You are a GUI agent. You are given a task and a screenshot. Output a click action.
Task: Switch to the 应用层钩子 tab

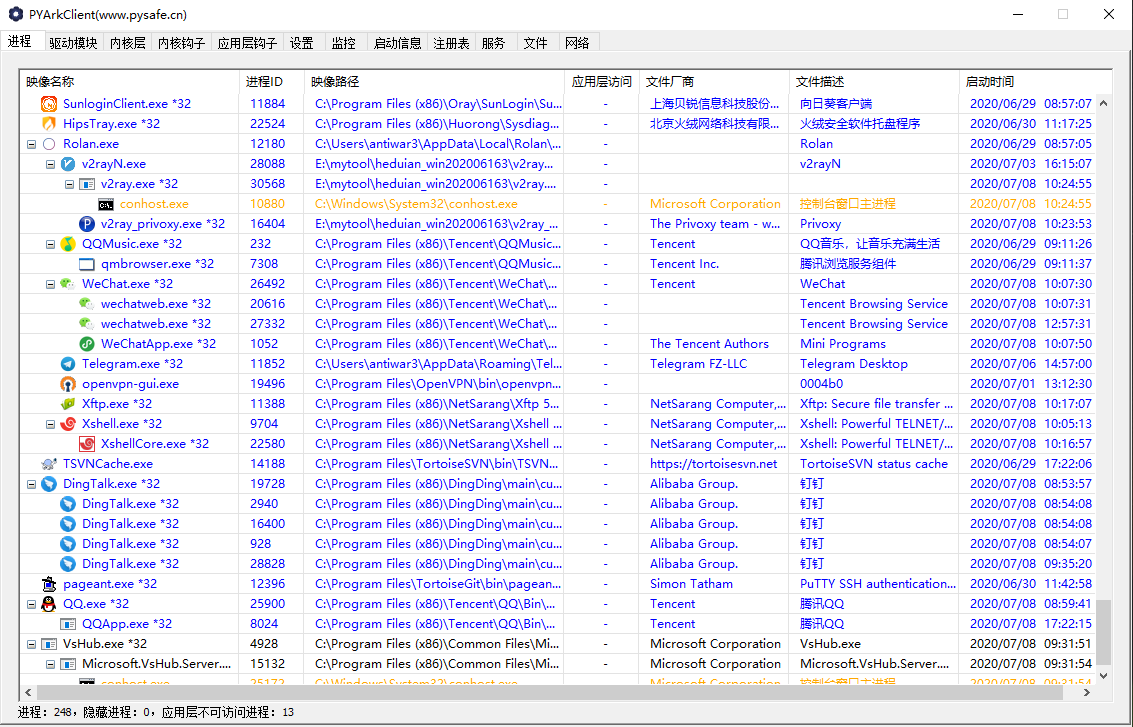click(248, 43)
